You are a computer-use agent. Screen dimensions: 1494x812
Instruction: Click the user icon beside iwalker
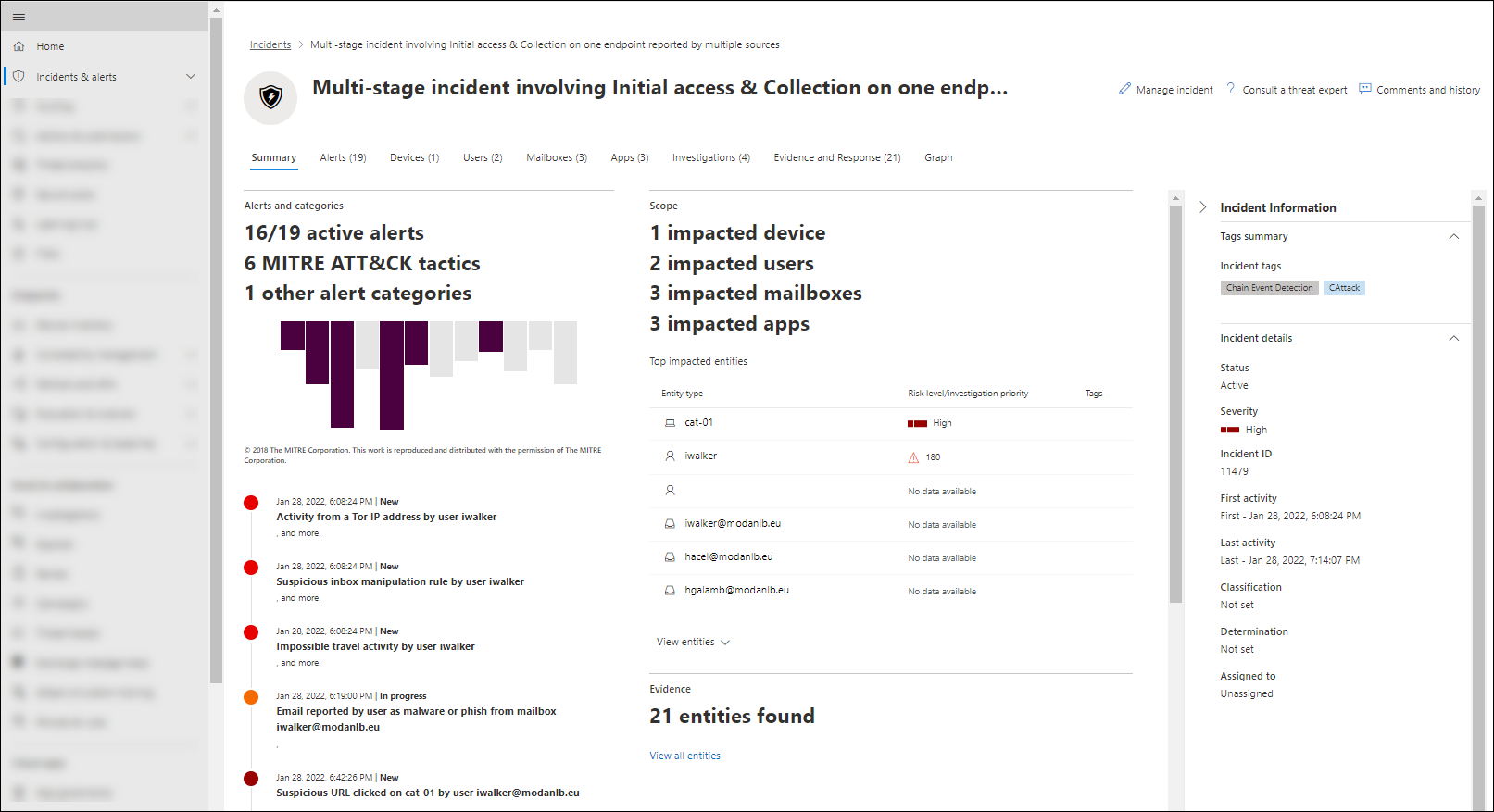coord(670,456)
